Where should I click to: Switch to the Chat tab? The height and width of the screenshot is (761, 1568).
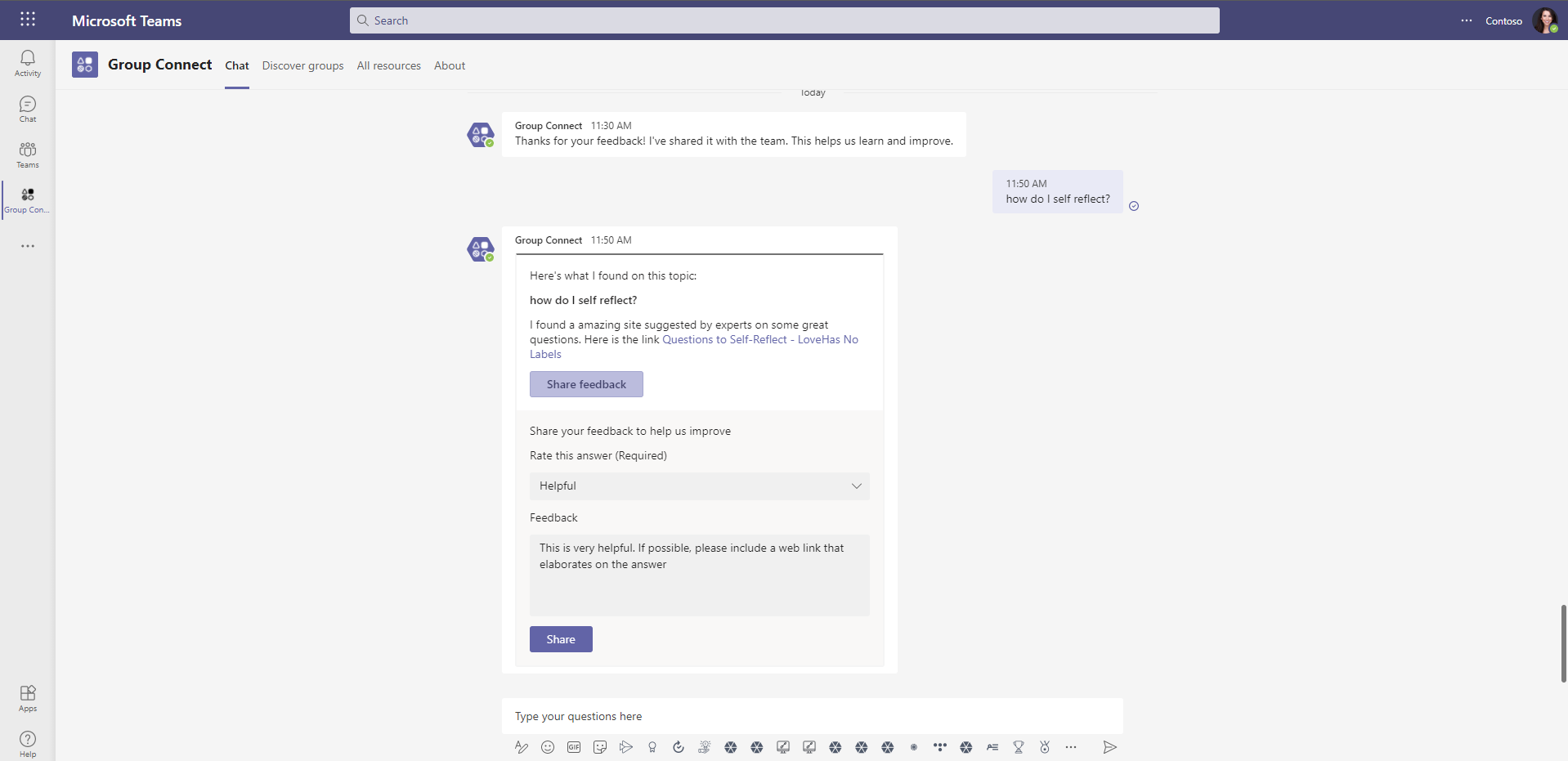(237, 65)
